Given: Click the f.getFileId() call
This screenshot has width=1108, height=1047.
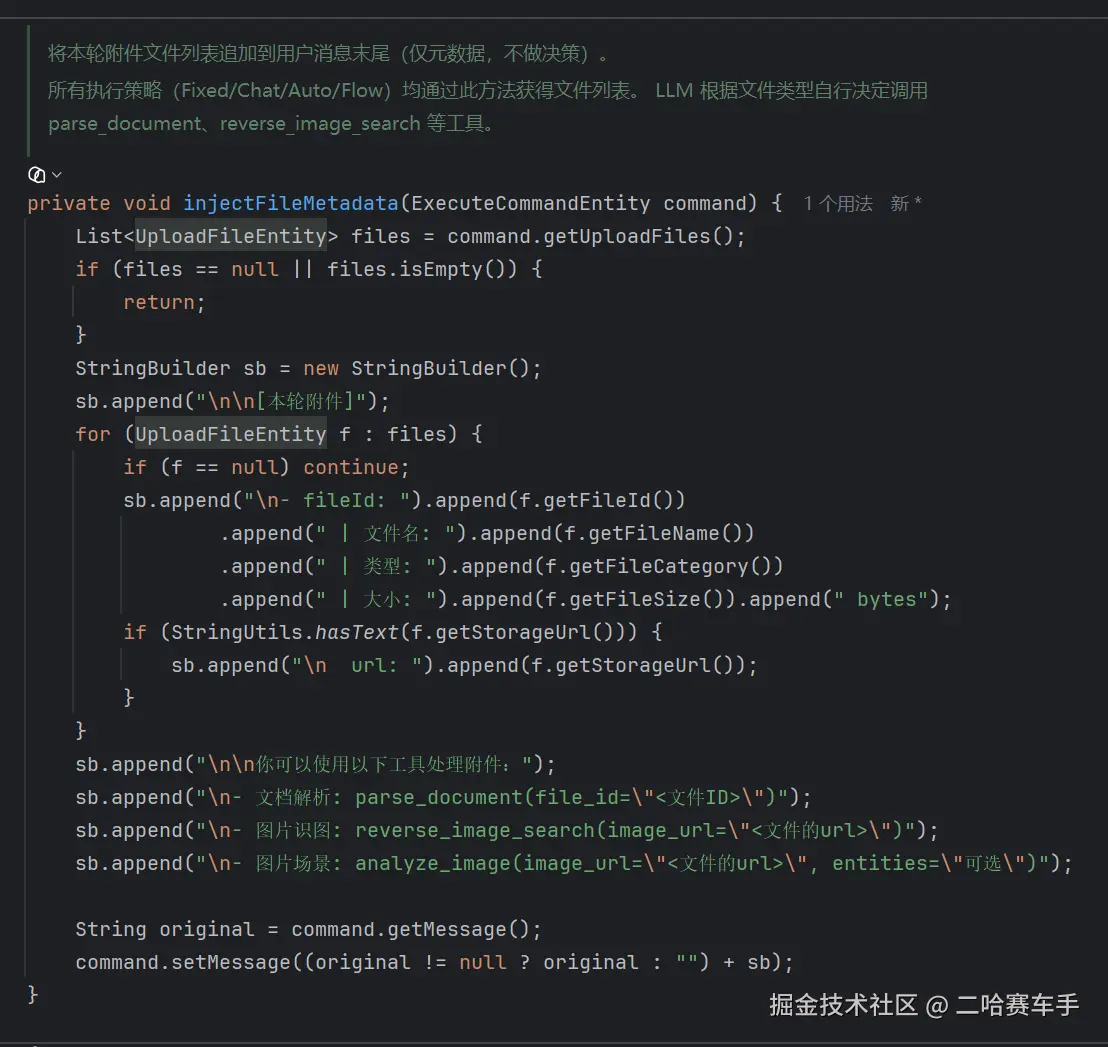Looking at the screenshot, I should (x=596, y=500).
